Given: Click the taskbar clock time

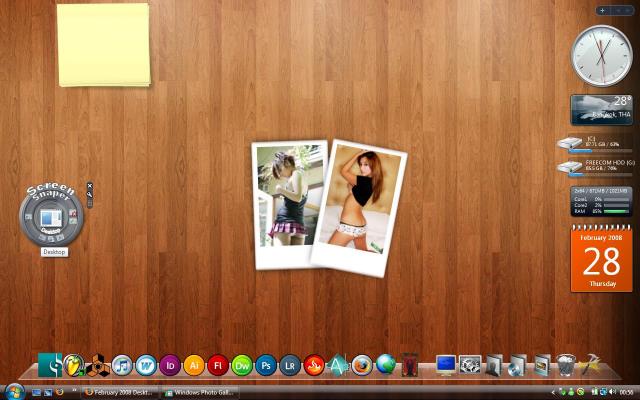Looking at the screenshot, I should [x=626, y=393].
